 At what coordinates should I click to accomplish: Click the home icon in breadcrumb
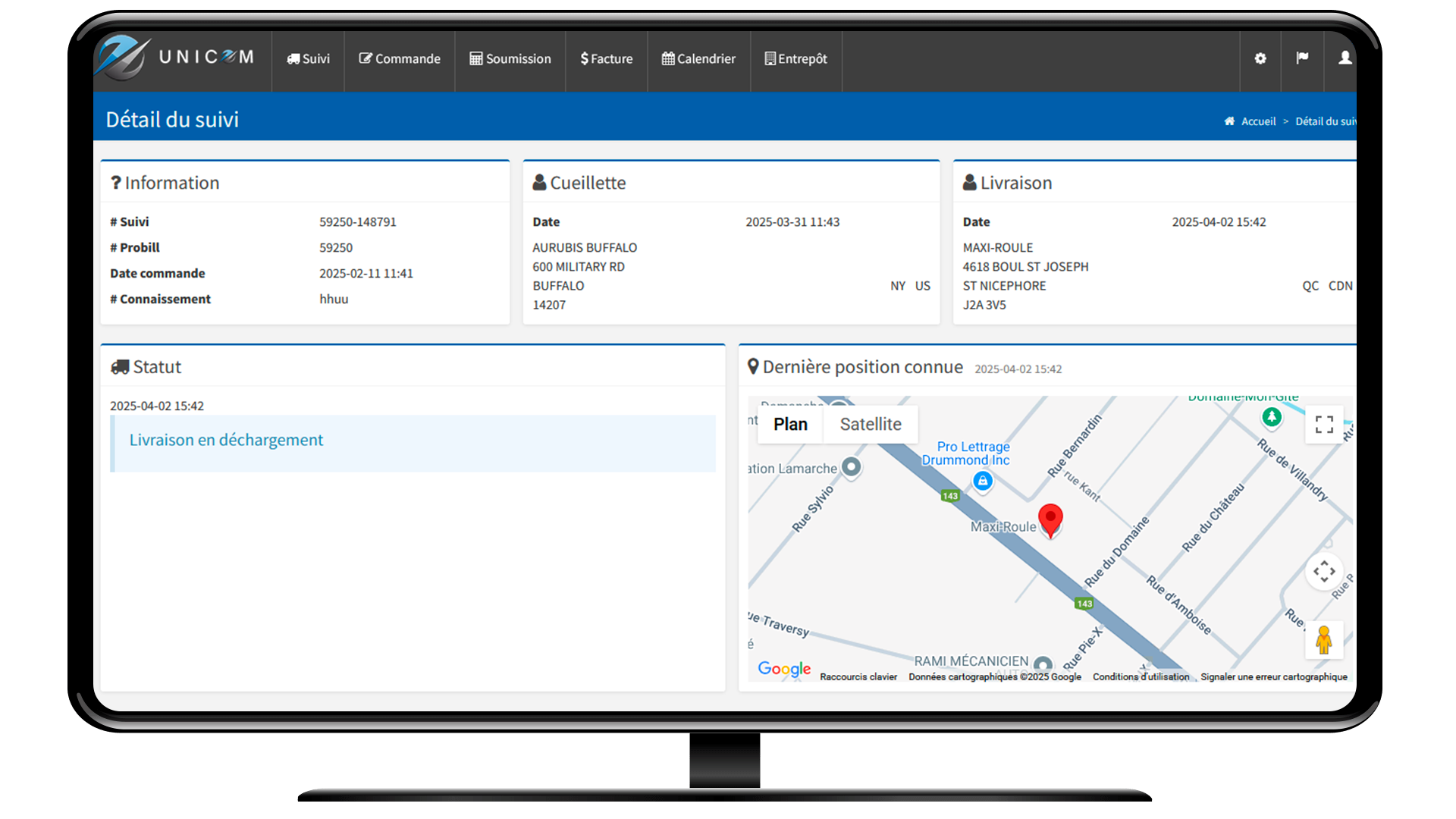pos(1229,121)
